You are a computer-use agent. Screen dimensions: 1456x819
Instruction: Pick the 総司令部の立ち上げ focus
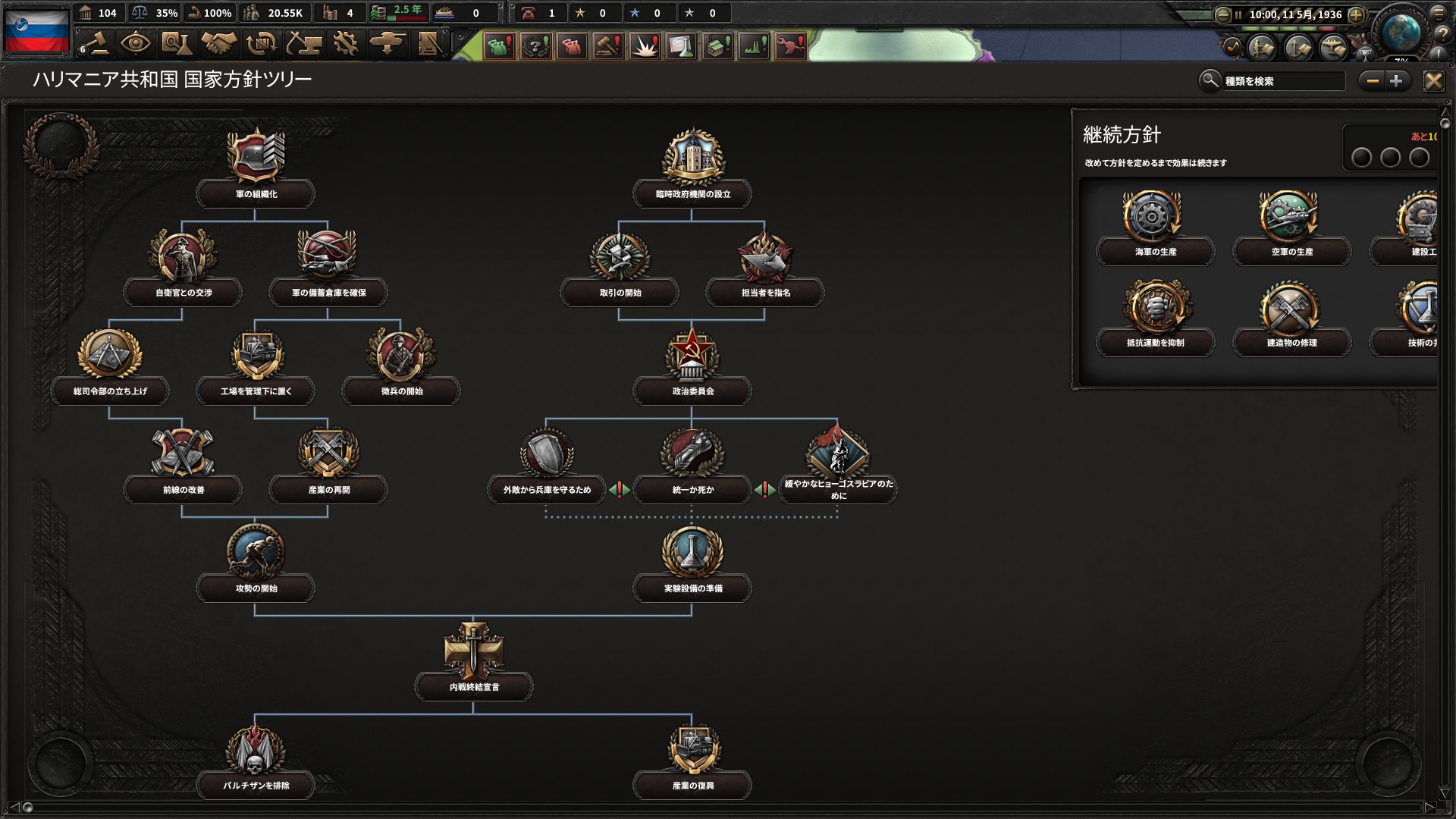coord(110,366)
